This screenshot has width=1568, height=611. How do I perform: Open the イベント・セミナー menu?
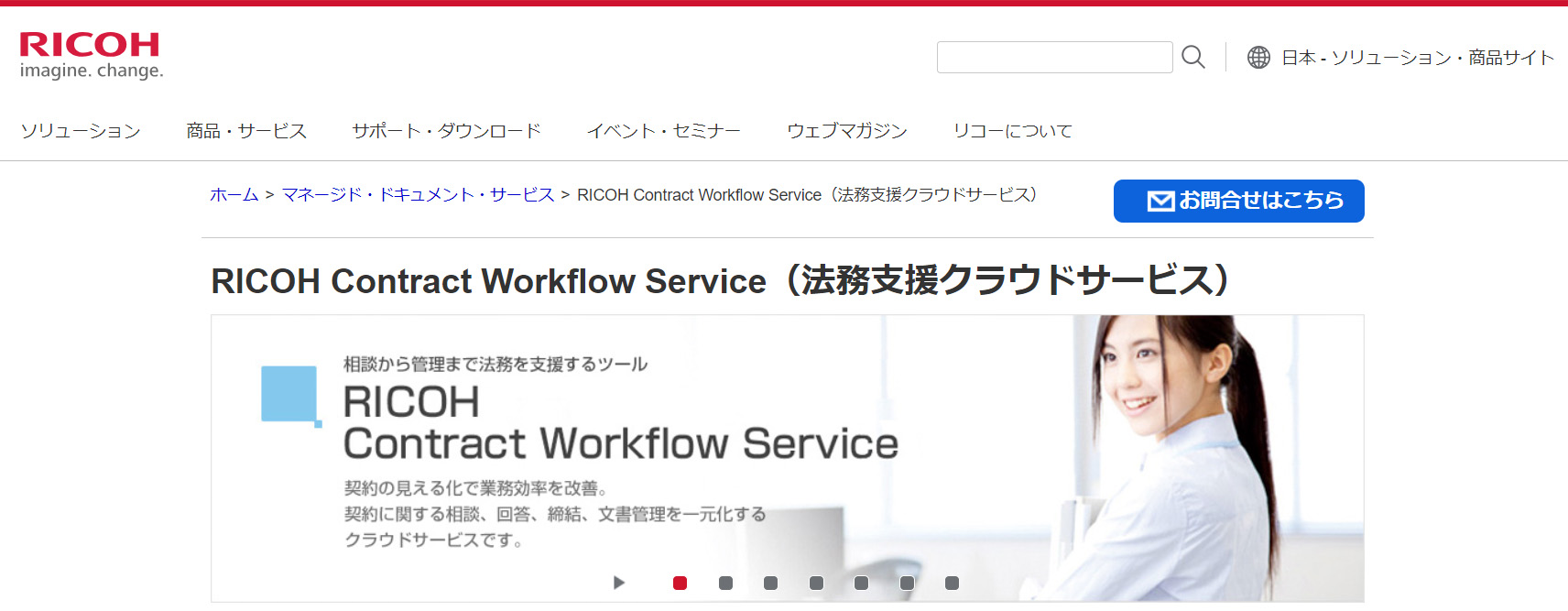(x=663, y=131)
